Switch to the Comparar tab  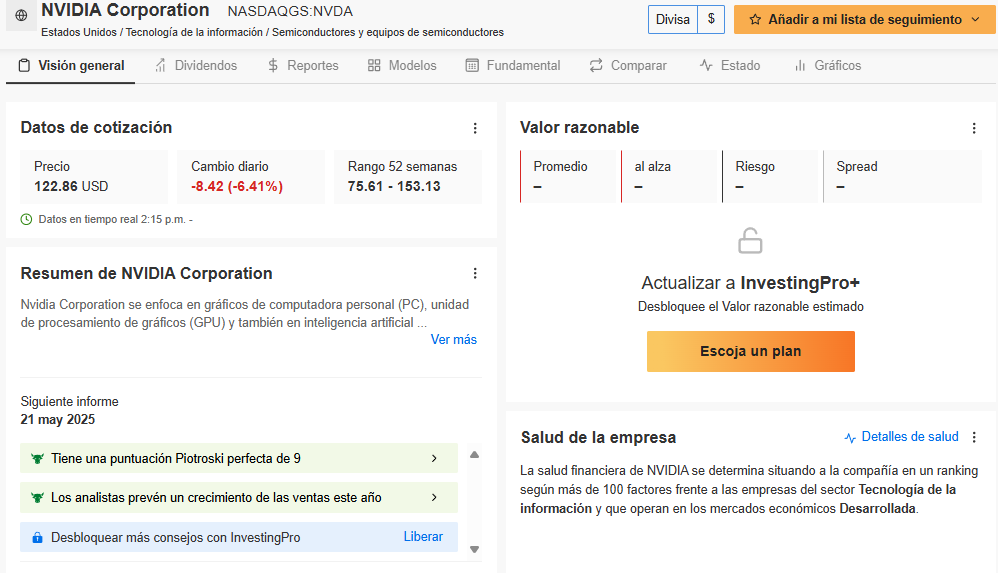[x=628, y=66]
